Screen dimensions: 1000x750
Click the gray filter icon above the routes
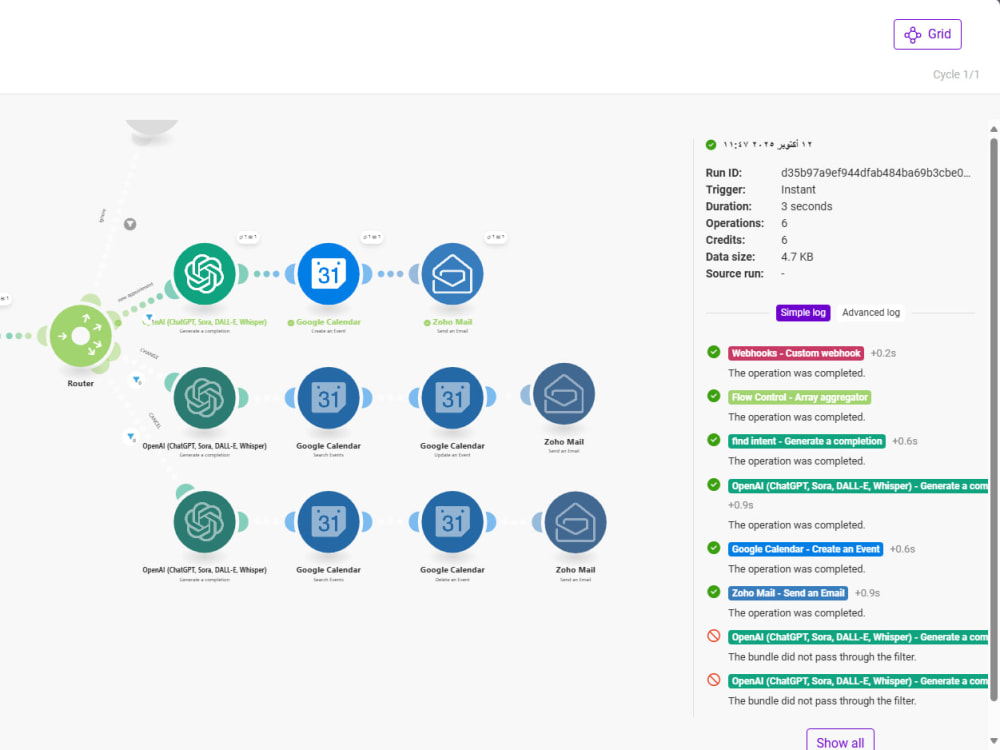tap(130, 224)
